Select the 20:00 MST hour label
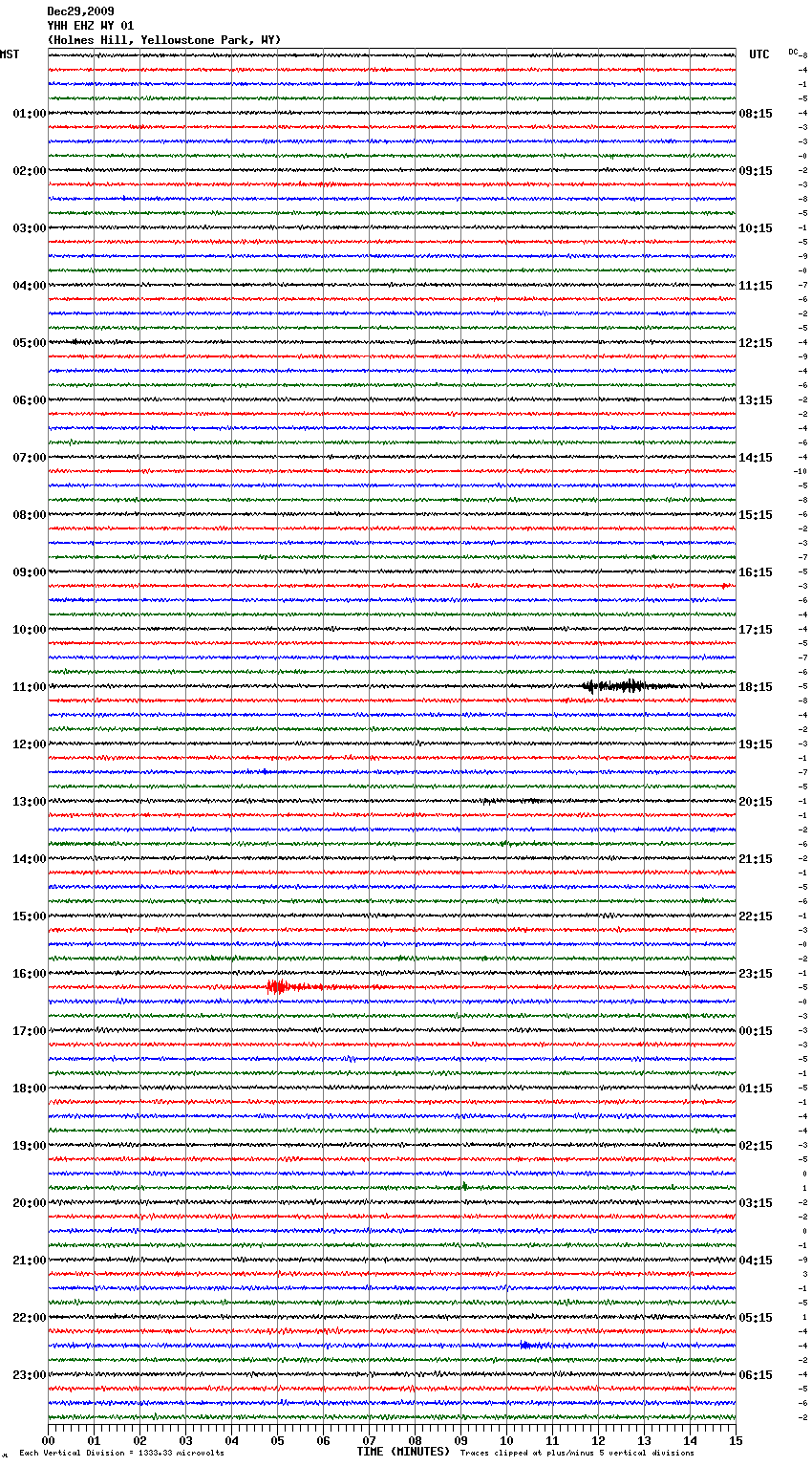 [29, 1203]
